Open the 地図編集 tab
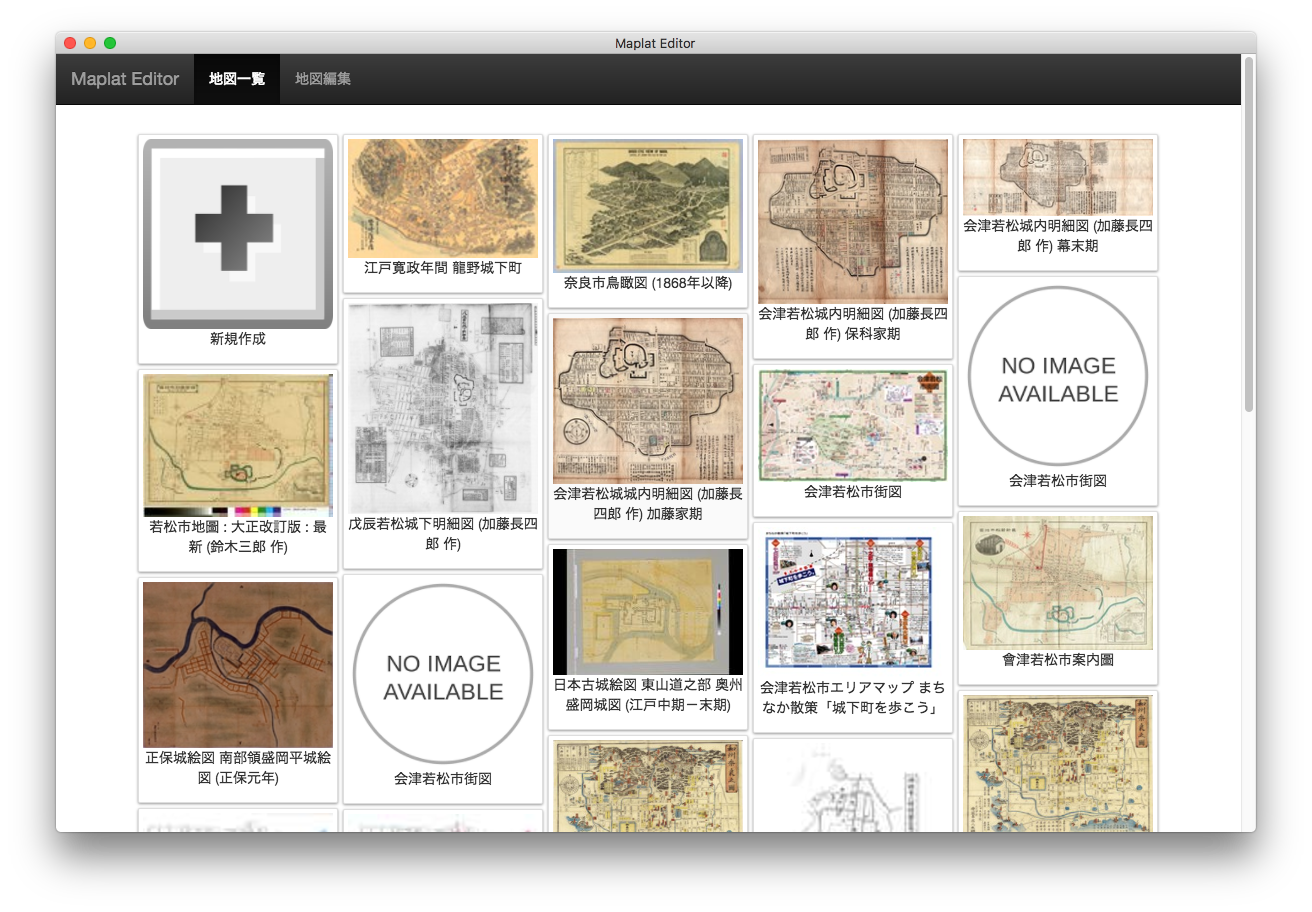1312x912 pixels. click(323, 79)
